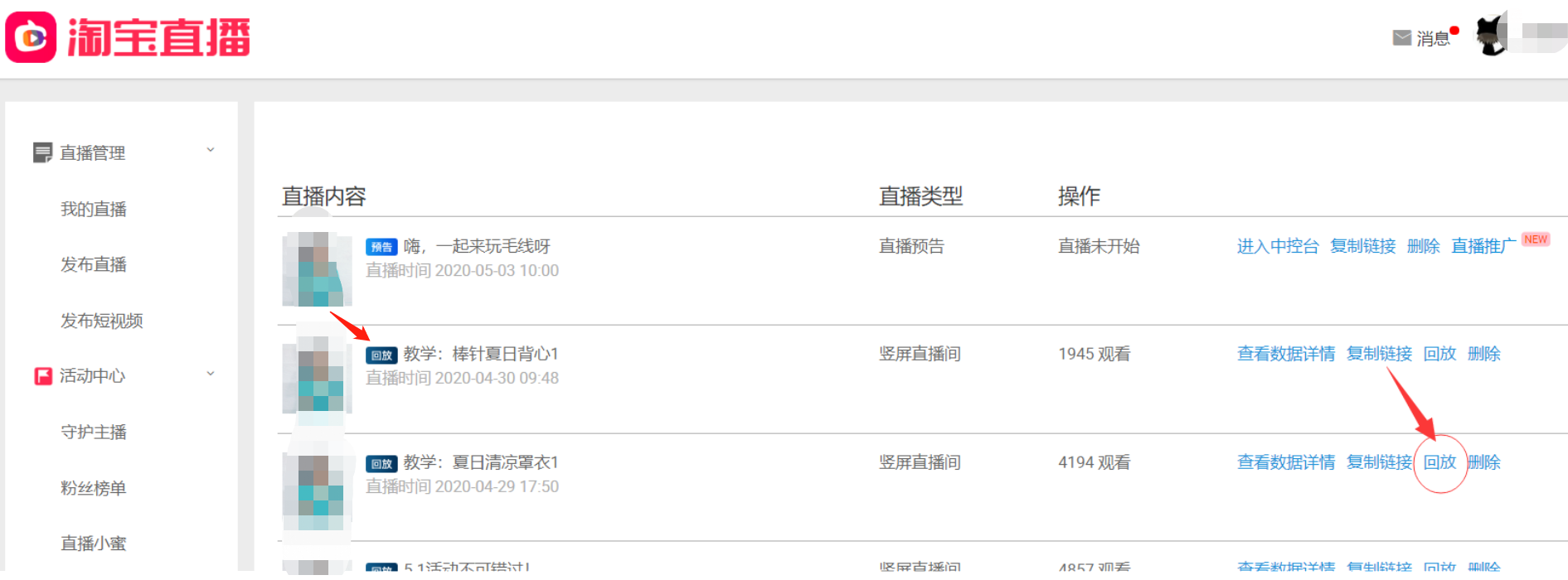Viewport: 1568px width, 580px height.
Task: Click the 活动中心 red flag icon
Action: [x=42, y=376]
